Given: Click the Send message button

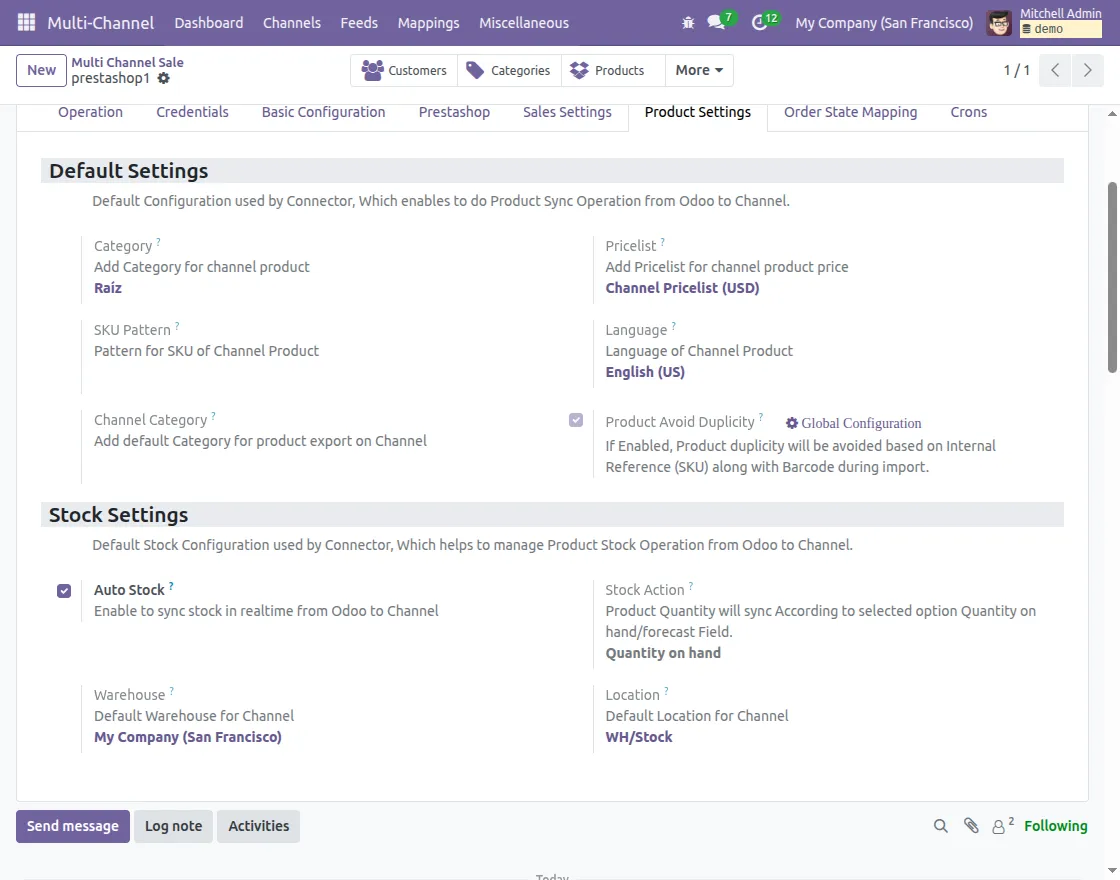Looking at the screenshot, I should point(72,826).
